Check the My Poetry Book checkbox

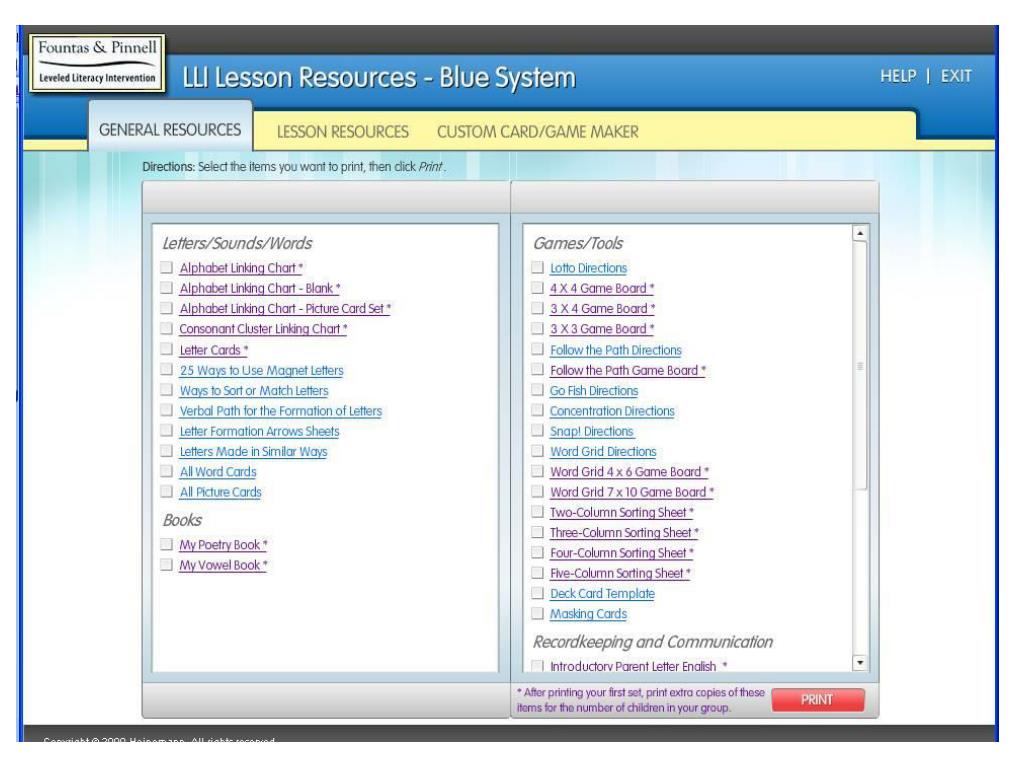pos(167,544)
